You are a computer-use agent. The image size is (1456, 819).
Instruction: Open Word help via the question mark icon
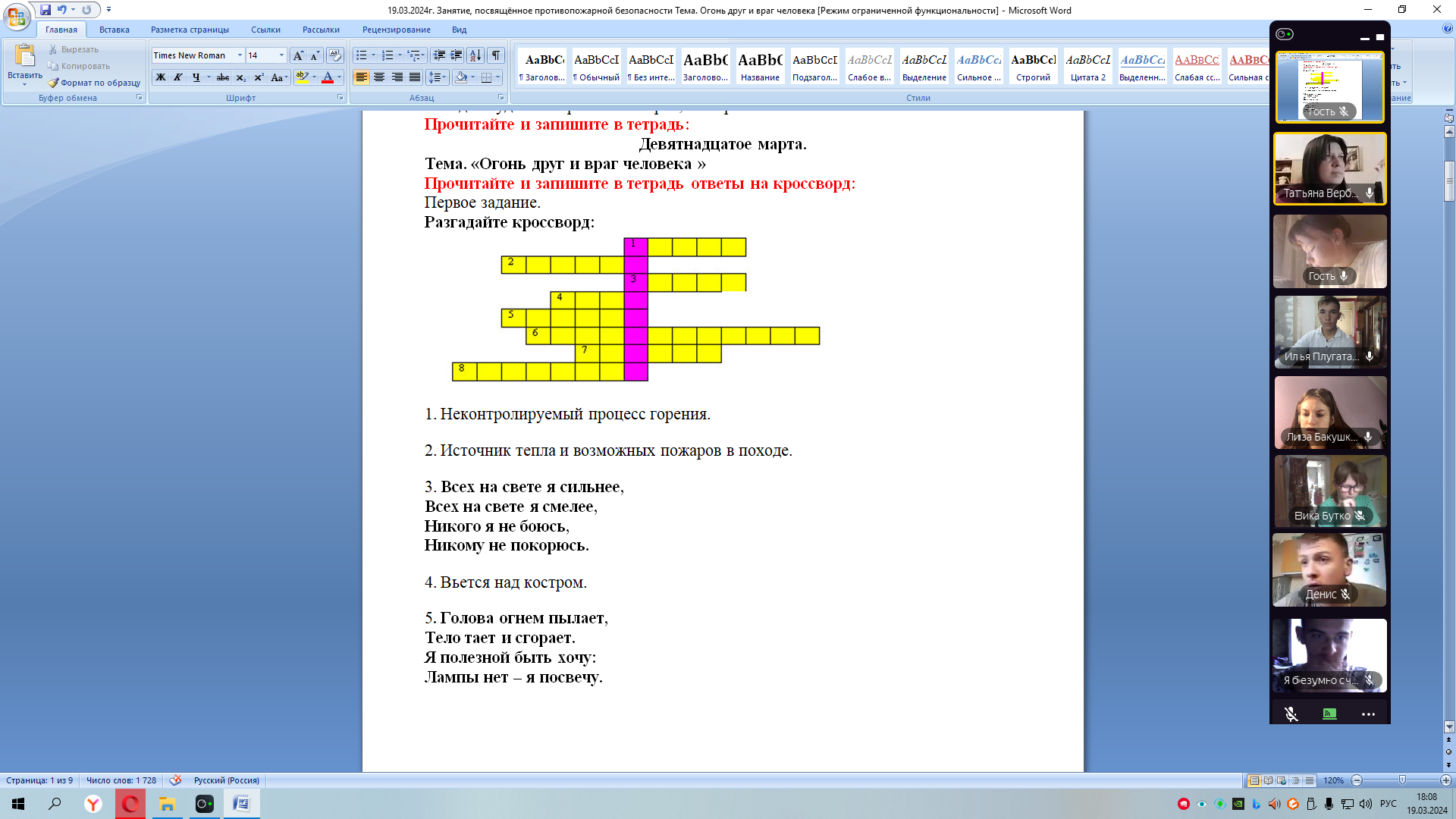(1448, 29)
